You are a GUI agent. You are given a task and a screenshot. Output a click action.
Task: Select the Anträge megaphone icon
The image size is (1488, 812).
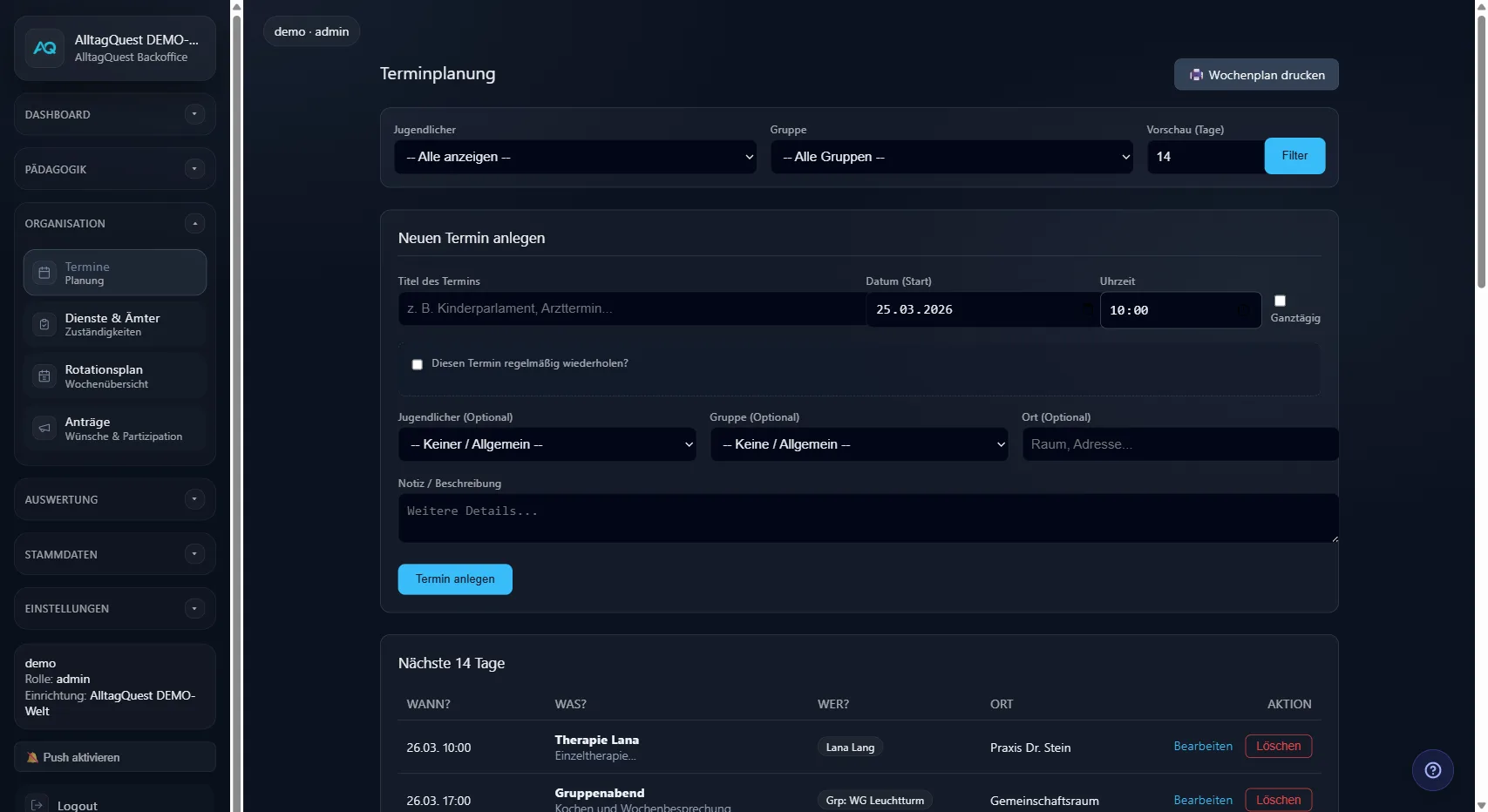[x=44, y=428]
